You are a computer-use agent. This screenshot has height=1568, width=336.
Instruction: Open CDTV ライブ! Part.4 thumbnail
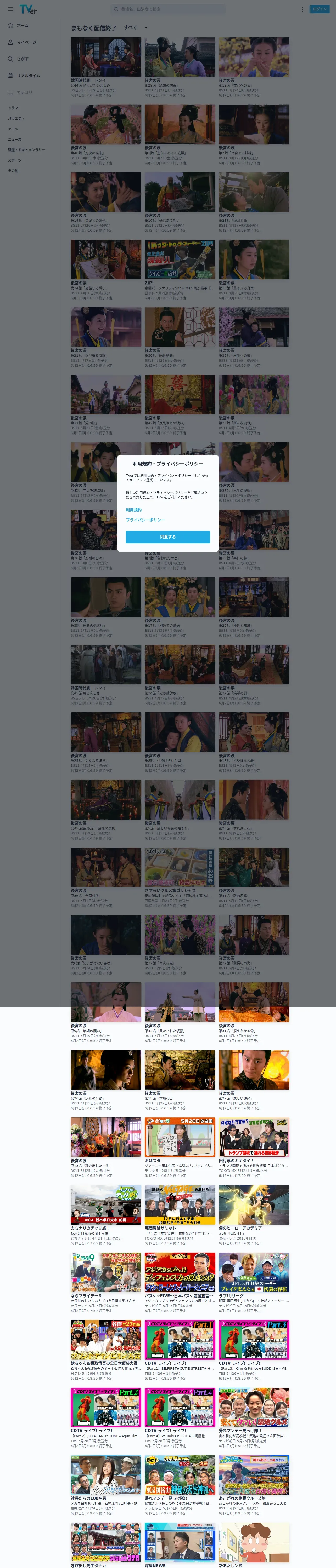[180, 1408]
